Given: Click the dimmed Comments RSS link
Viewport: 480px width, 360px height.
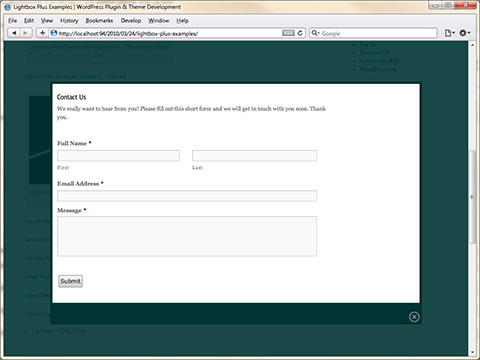Looking at the screenshot, I should [x=379, y=61].
